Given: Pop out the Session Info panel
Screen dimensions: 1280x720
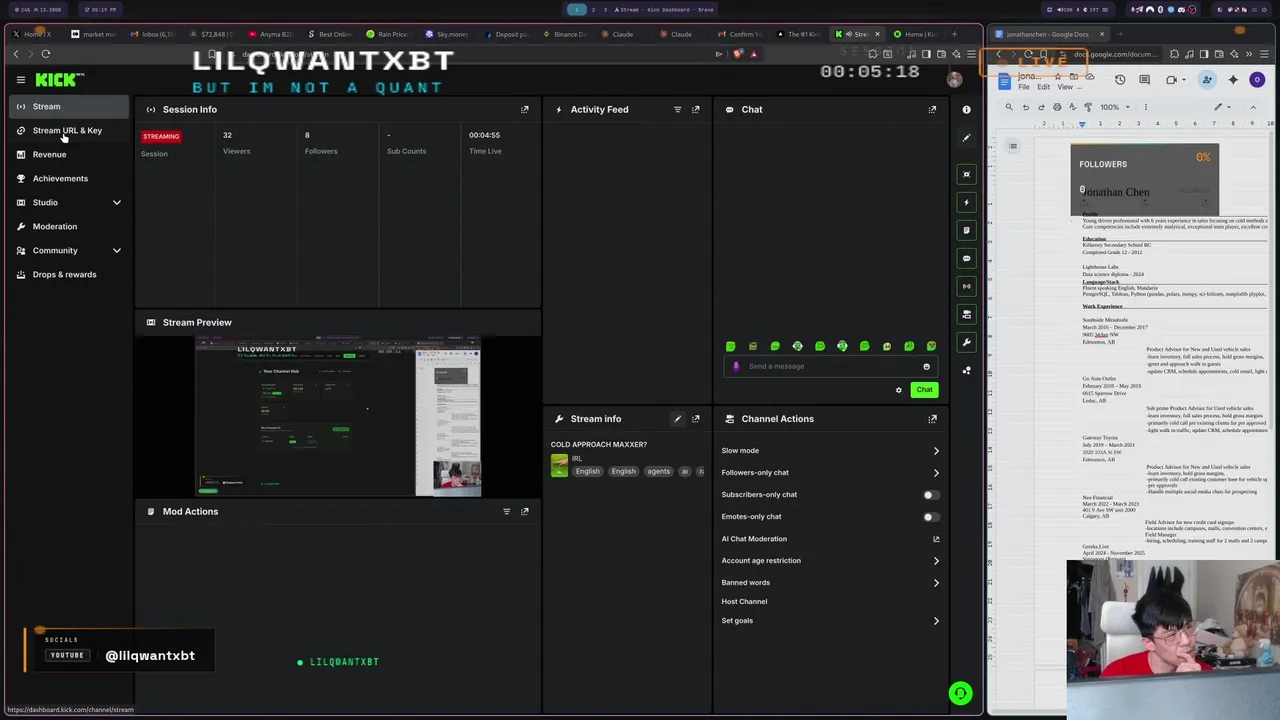Looking at the screenshot, I should click(524, 109).
